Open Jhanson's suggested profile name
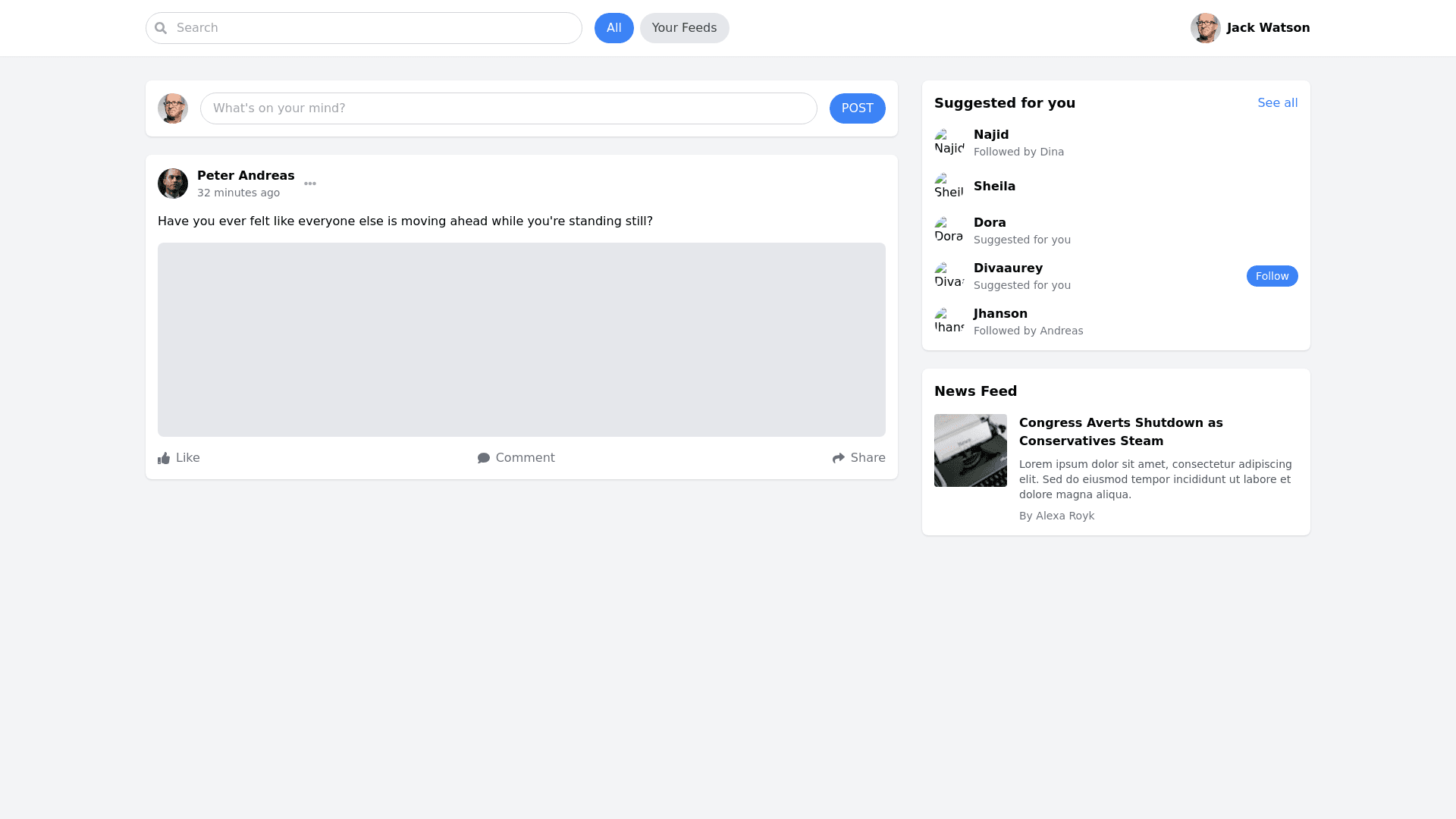The height and width of the screenshot is (819, 1456). click(x=1000, y=314)
